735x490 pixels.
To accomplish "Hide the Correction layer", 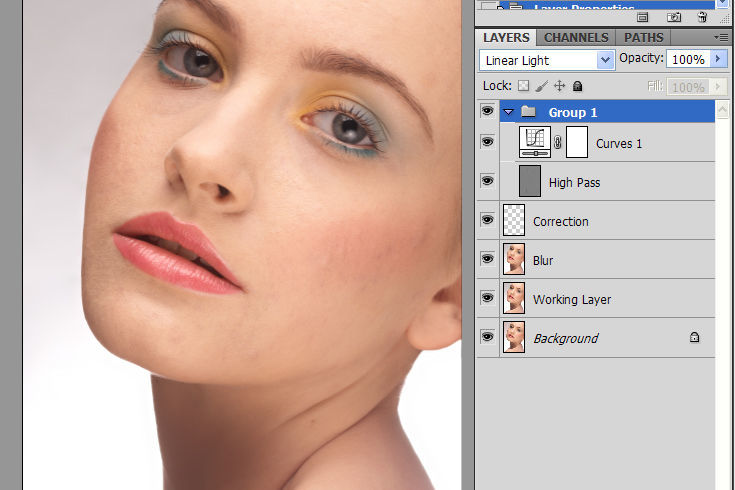I will coord(488,219).
